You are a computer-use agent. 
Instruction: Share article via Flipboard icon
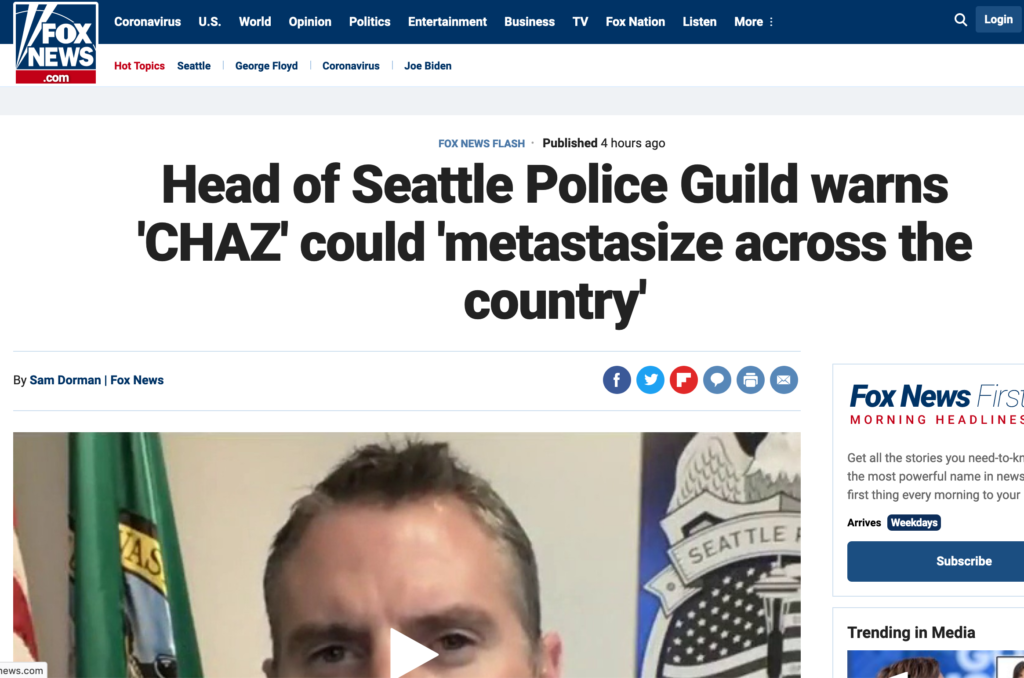pos(683,379)
